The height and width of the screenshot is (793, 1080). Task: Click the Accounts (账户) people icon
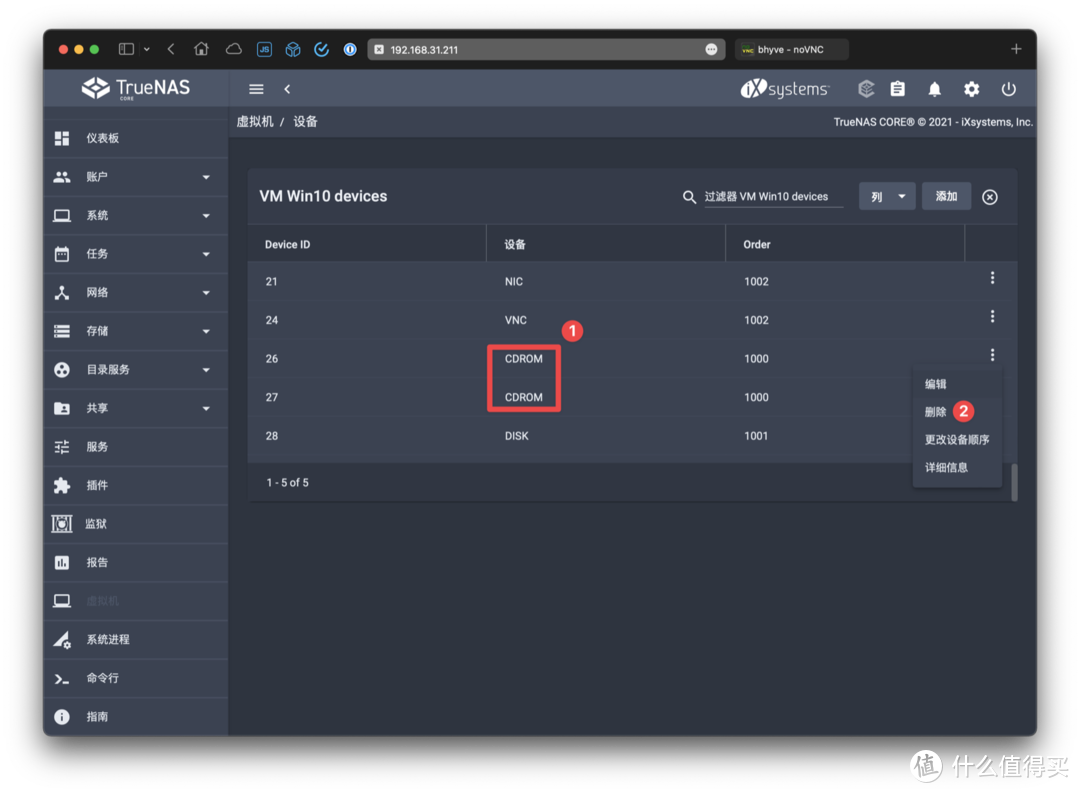coord(62,177)
